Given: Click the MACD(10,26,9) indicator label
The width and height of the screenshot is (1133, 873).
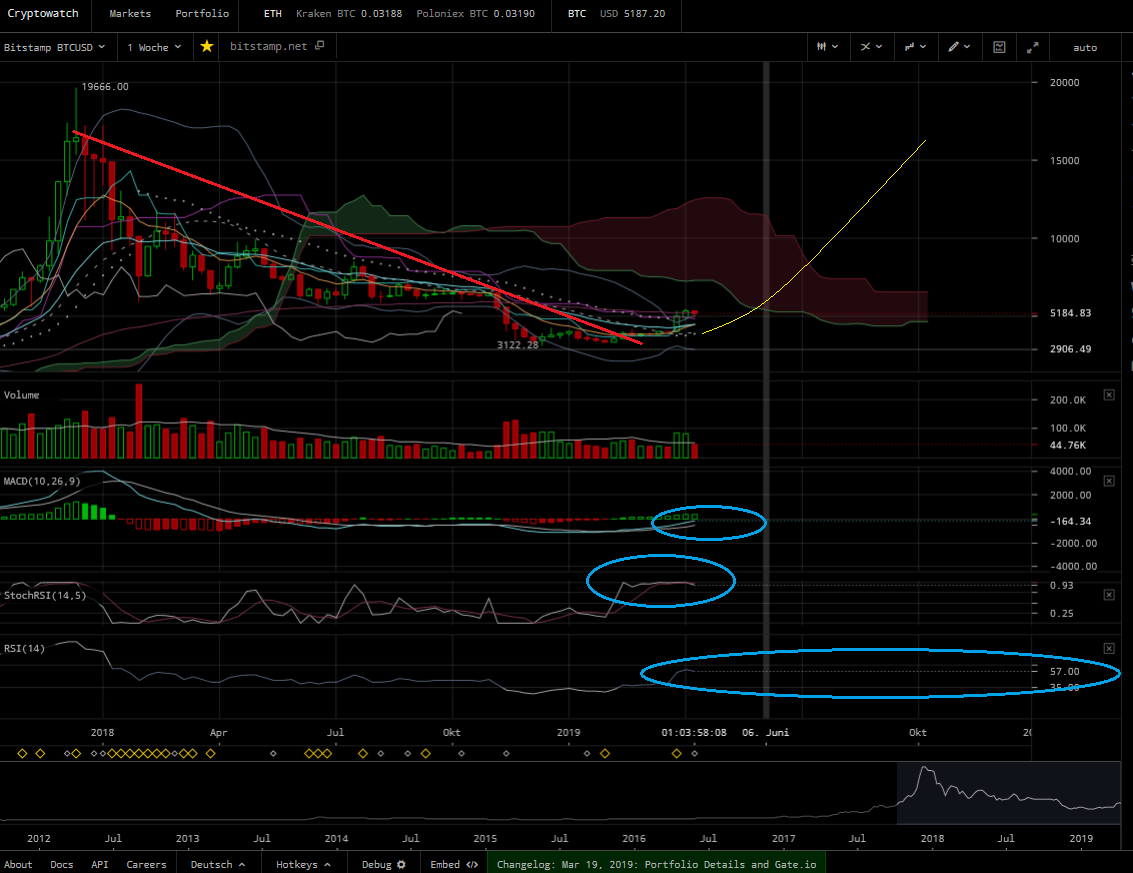Looking at the screenshot, I should pos(42,481).
